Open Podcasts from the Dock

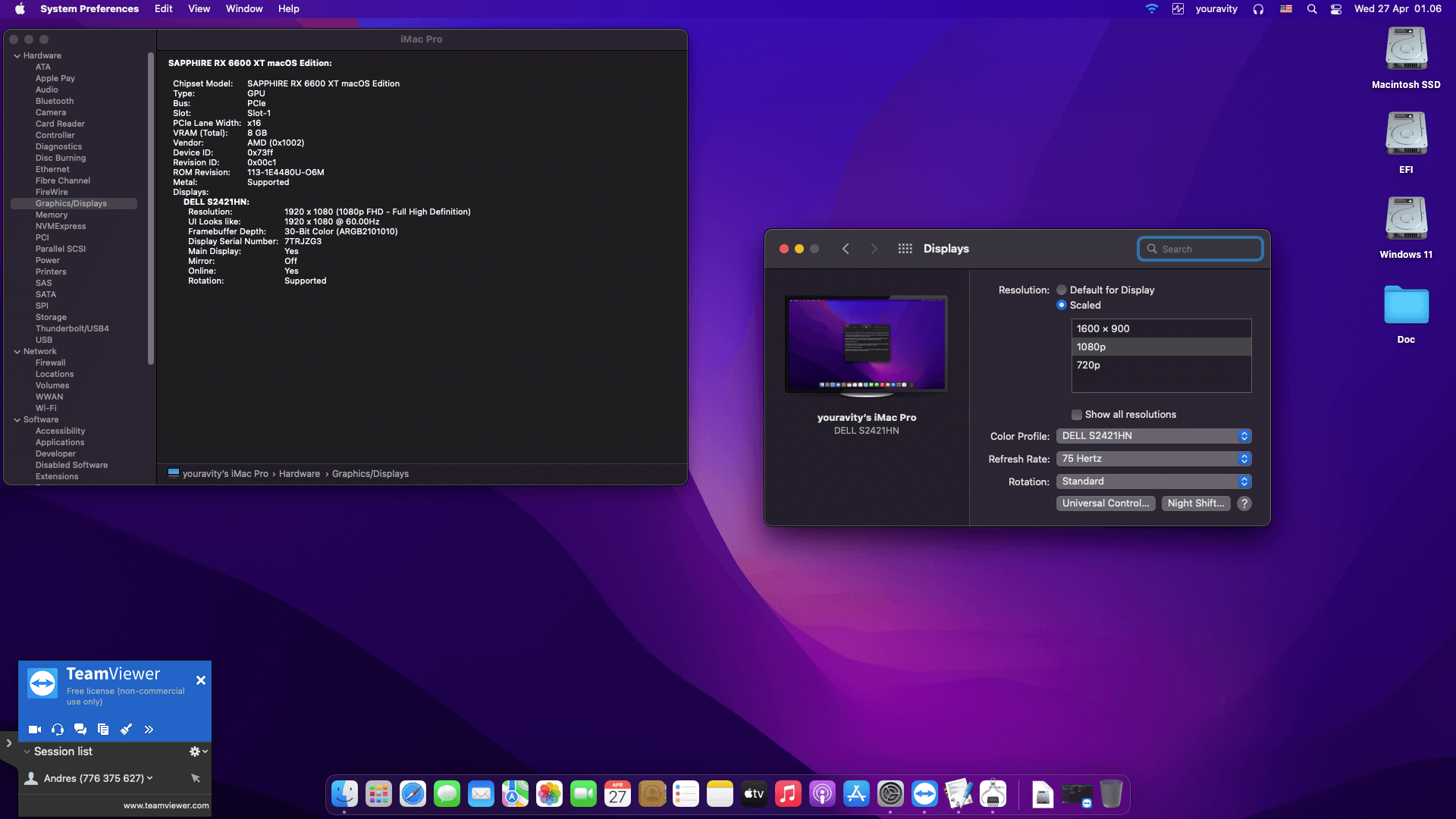pos(823,794)
